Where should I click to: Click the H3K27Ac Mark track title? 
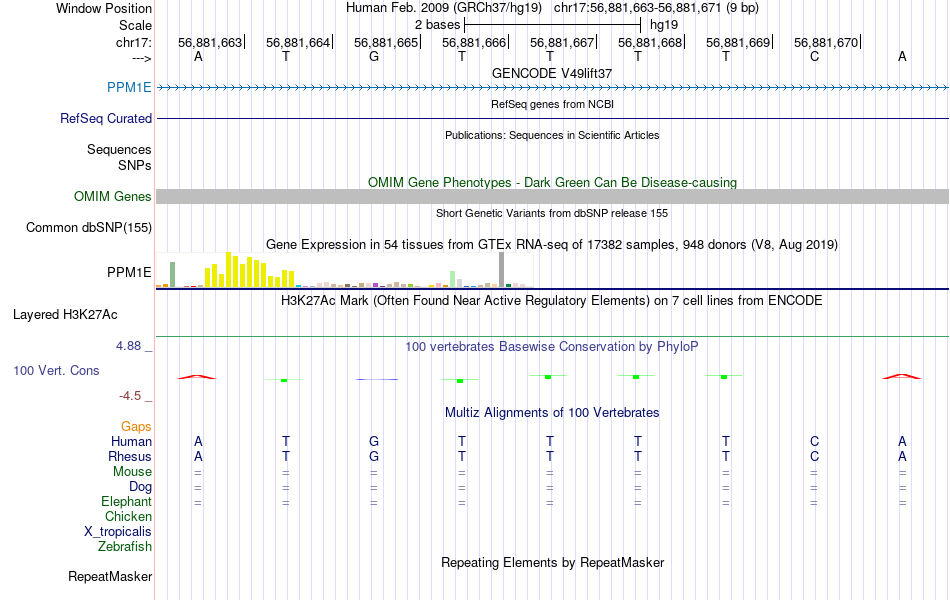552,301
